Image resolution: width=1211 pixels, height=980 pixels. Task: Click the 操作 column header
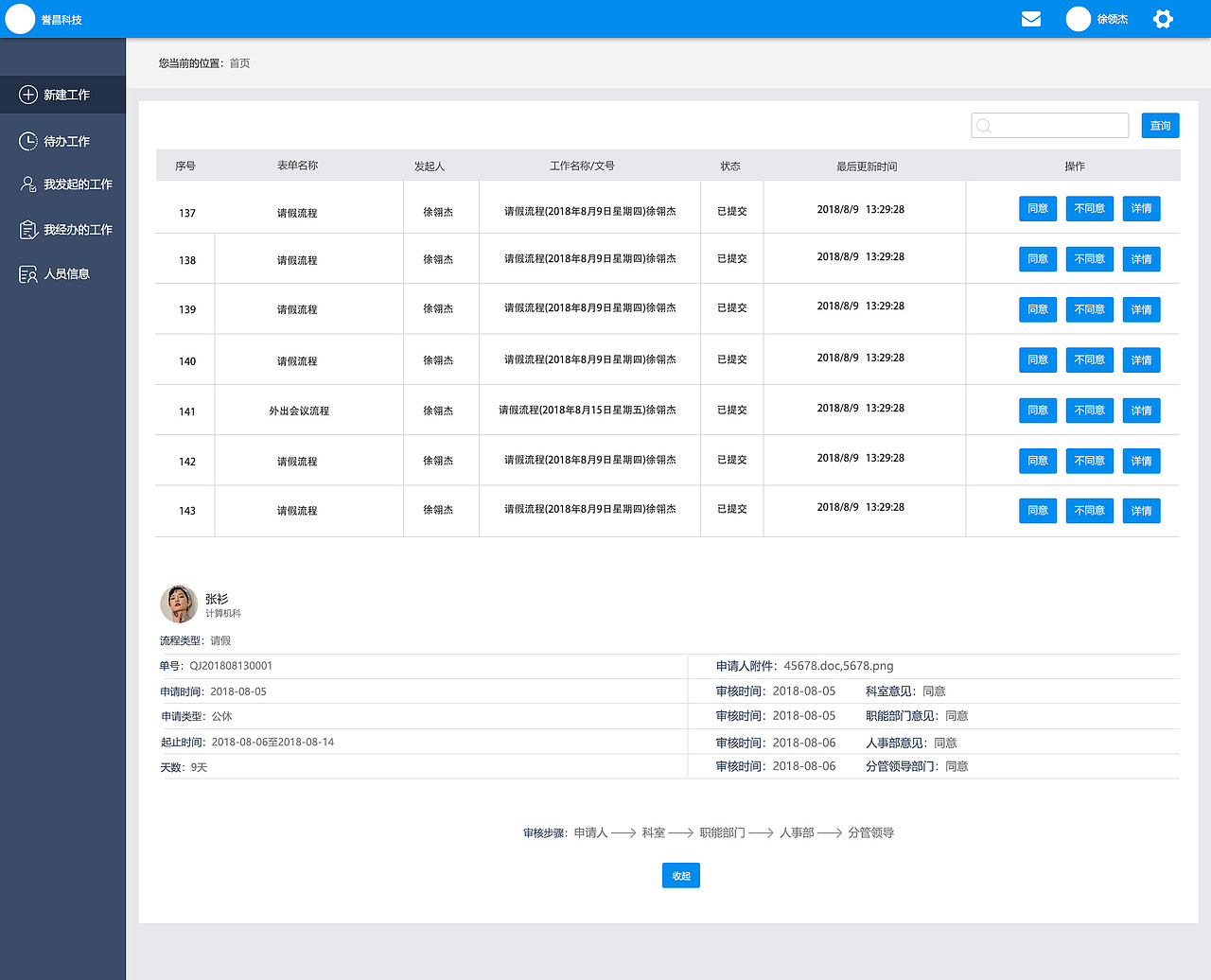pyautogui.click(x=1075, y=166)
